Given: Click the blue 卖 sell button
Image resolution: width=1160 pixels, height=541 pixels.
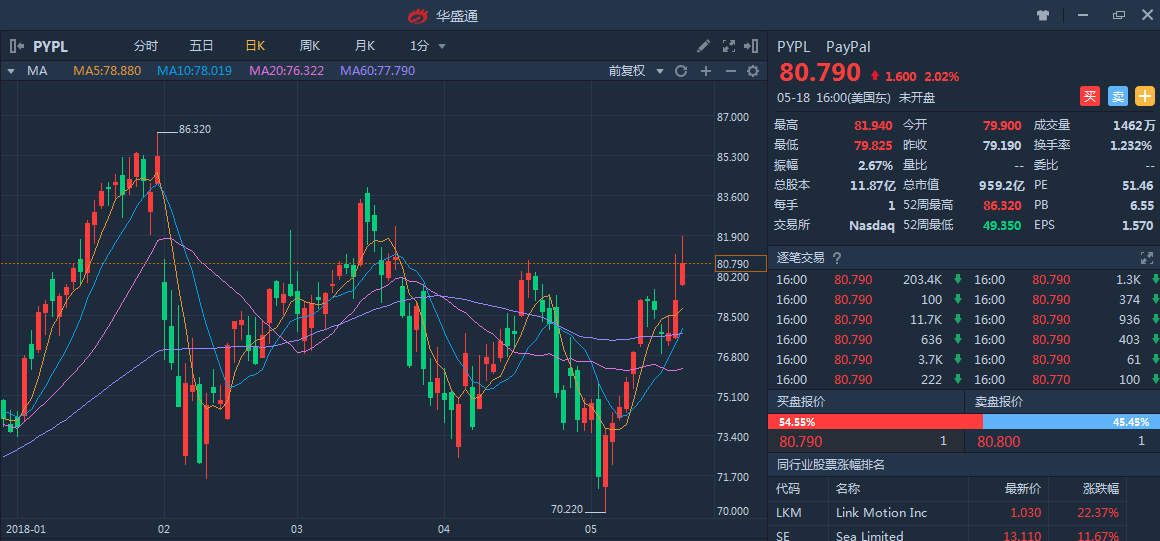Looking at the screenshot, I should point(1117,96).
